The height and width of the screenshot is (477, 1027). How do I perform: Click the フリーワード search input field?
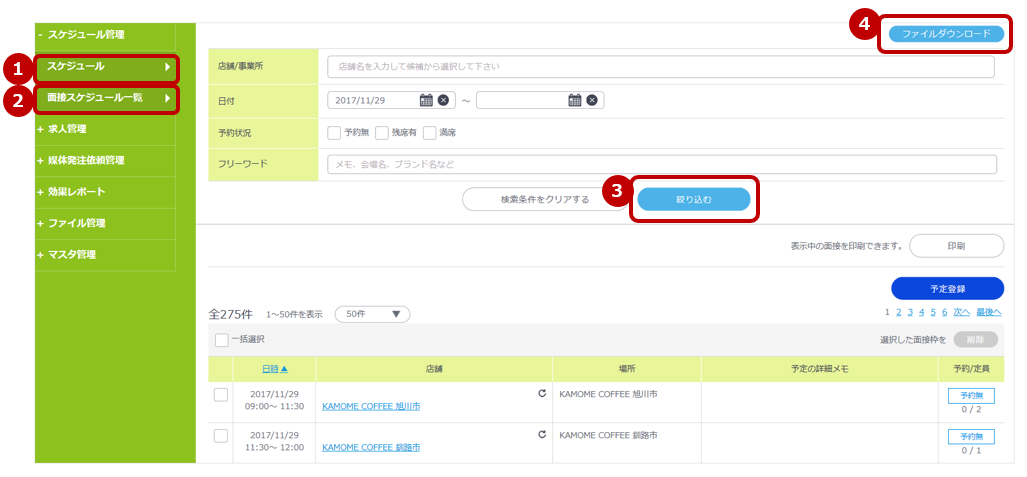[662, 165]
